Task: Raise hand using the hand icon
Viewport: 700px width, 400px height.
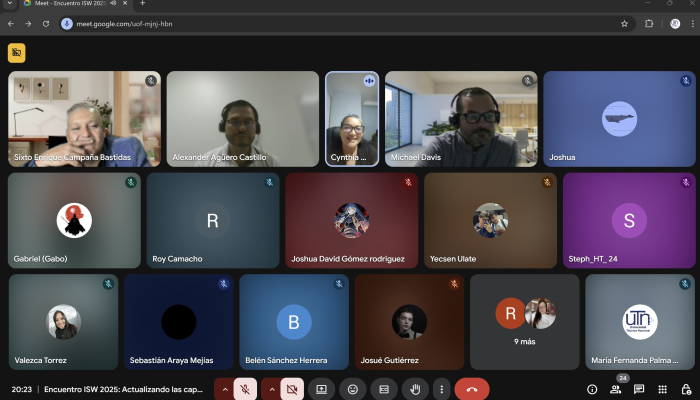Action: 413,388
